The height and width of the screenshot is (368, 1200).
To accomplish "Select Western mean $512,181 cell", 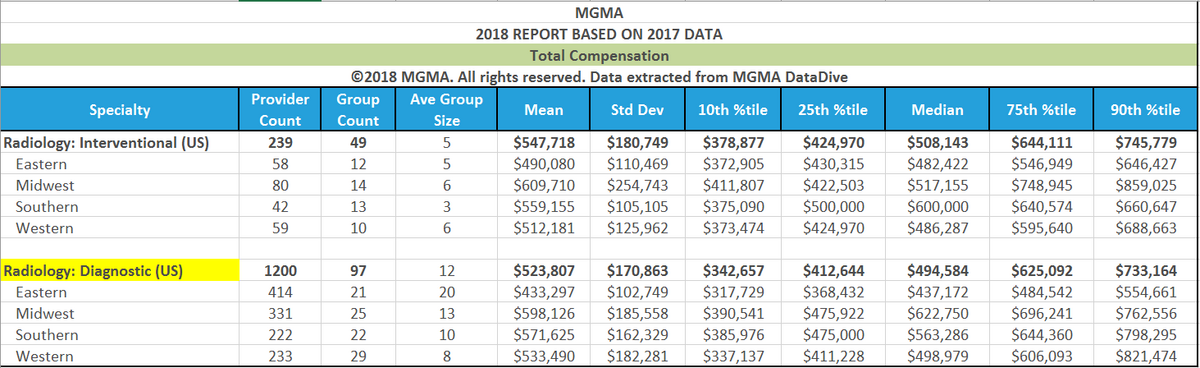I will 545,228.
